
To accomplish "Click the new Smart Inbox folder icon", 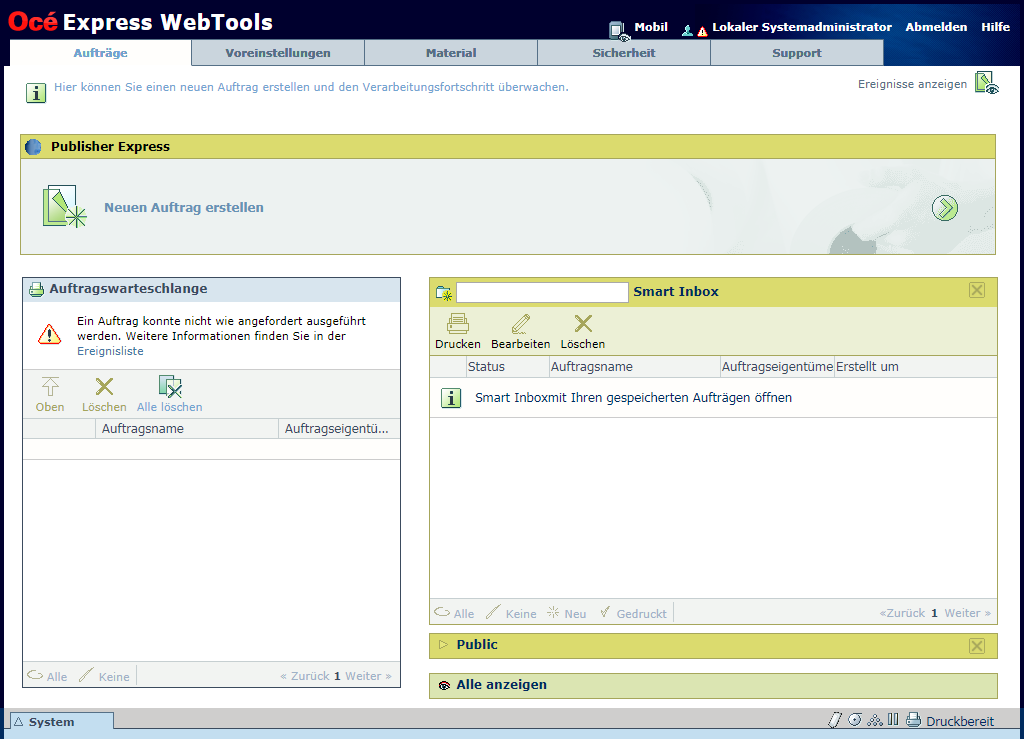I will pyautogui.click(x=444, y=293).
